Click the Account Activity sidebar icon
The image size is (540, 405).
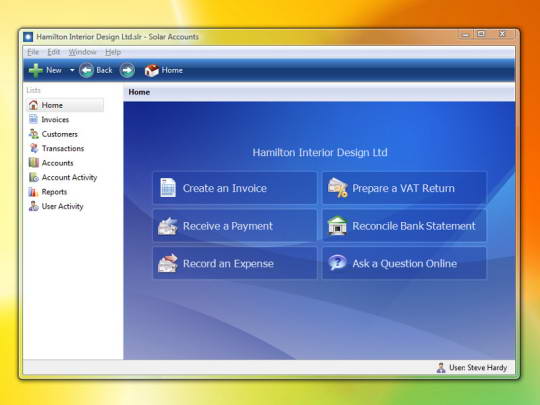[x=33, y=177]
